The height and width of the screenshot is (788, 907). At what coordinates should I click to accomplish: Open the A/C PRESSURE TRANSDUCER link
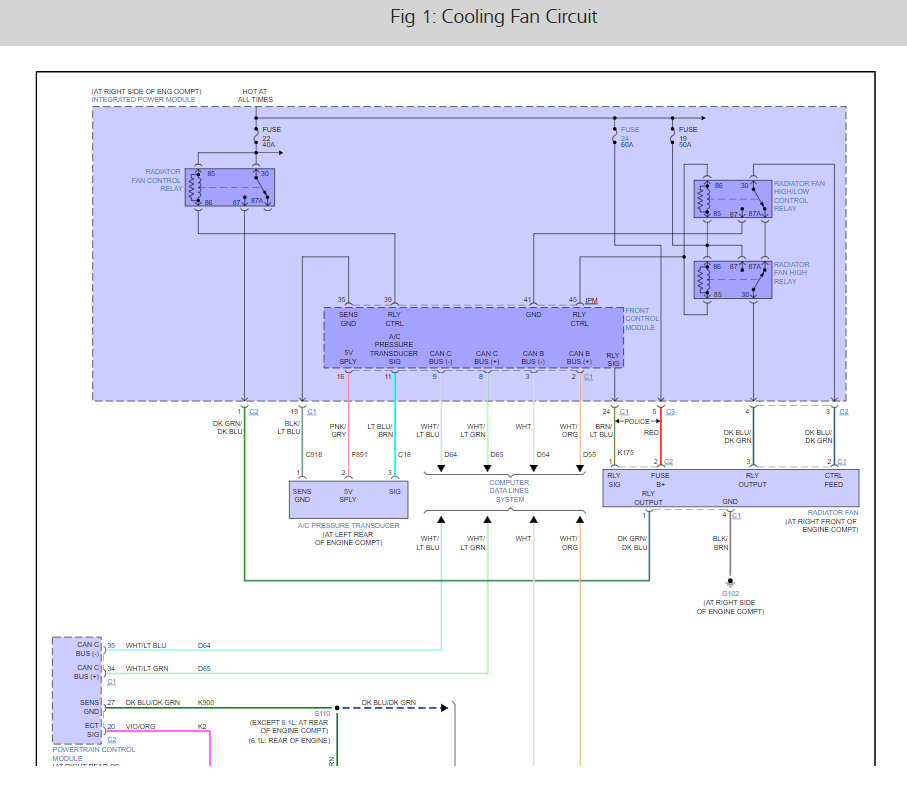pos(348,525)
